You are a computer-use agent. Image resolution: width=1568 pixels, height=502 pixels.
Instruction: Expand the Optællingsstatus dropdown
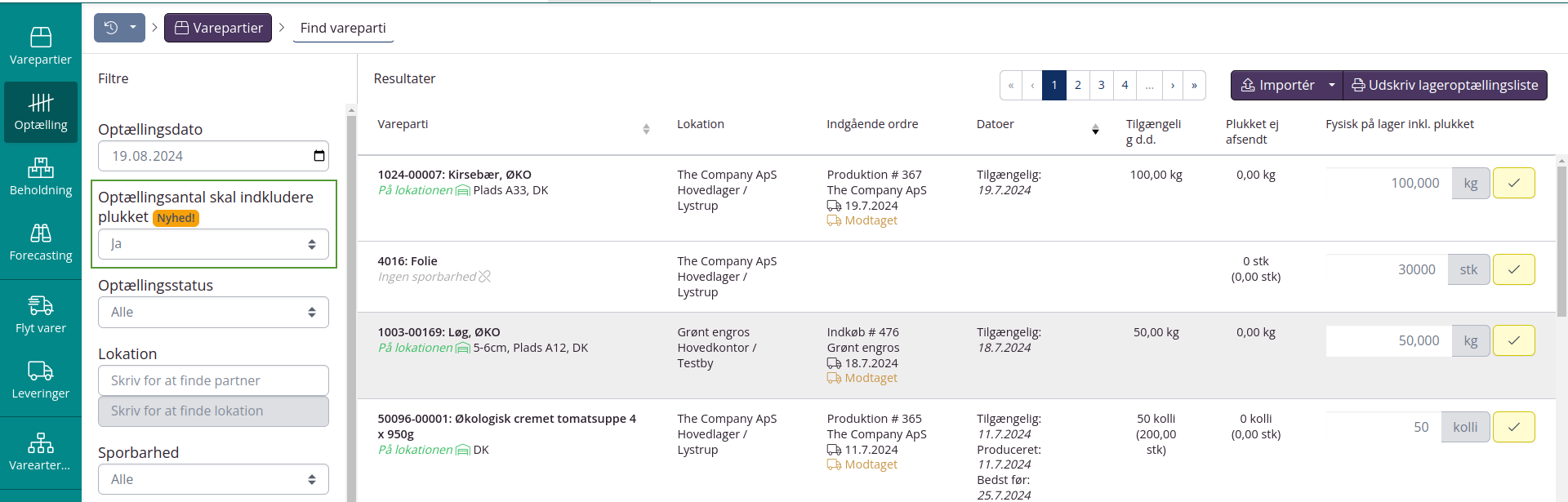213,312
